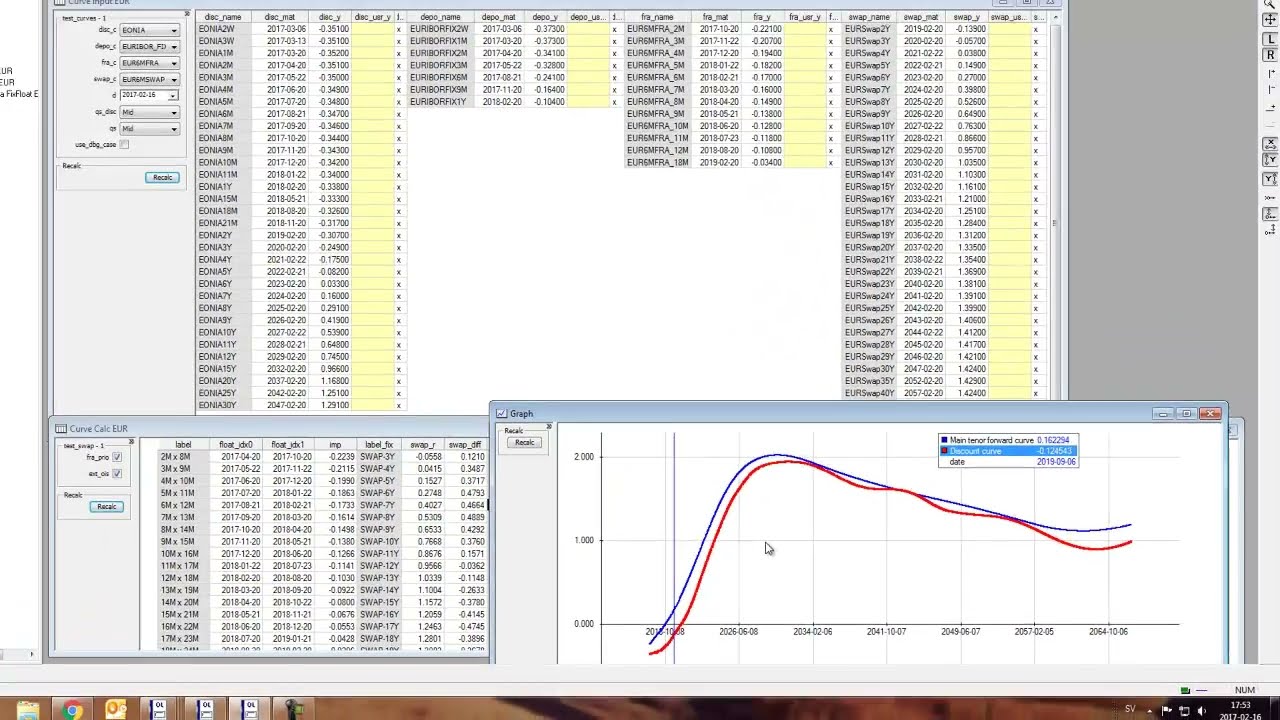Image resolution: width=1280 pixels, height=720 pixels.
Task: Click the blue Main tenor forward swatch
Action: click(x=944, y=440)
